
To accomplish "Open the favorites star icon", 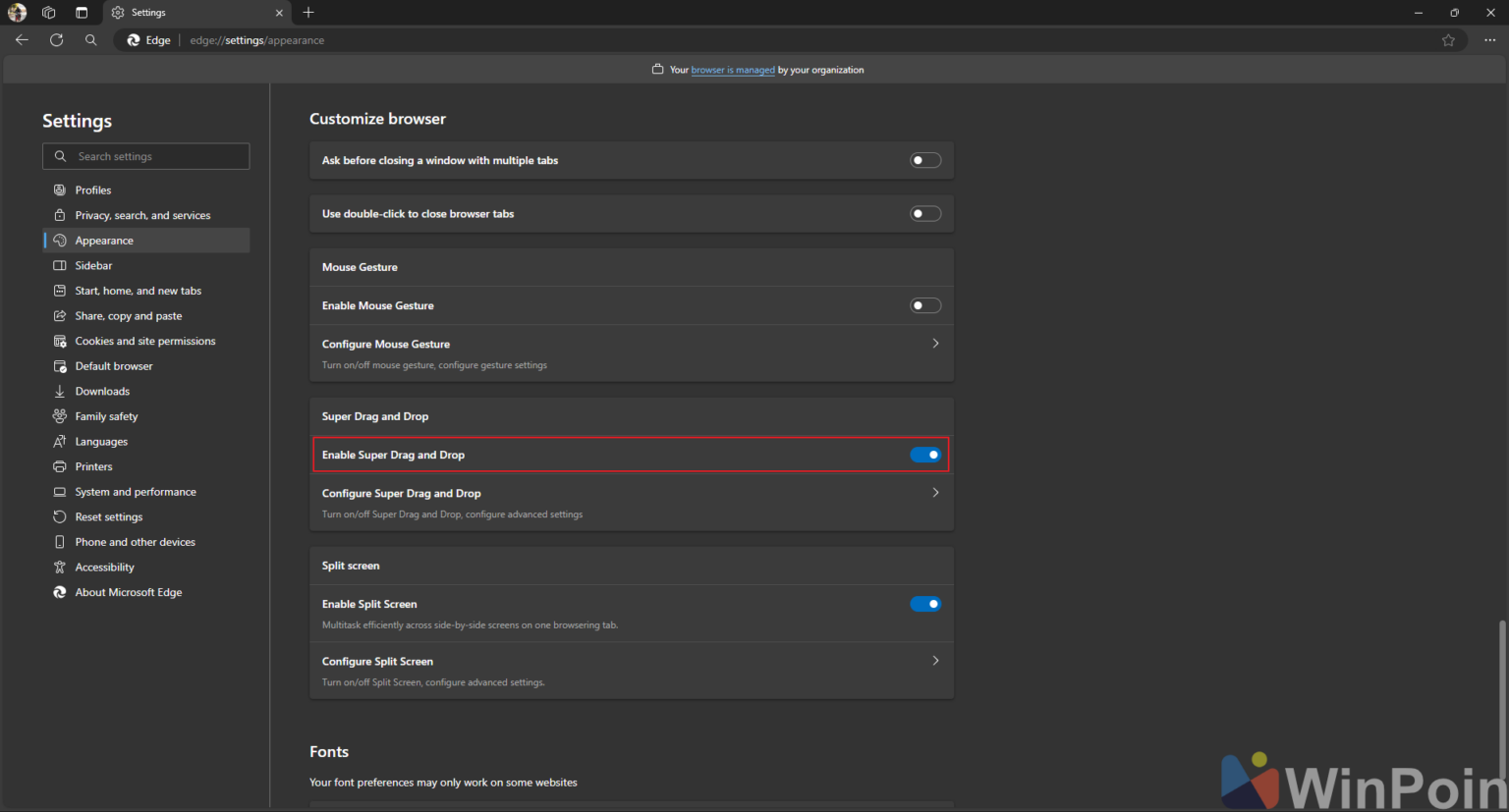I will (x=1448, y=40).
